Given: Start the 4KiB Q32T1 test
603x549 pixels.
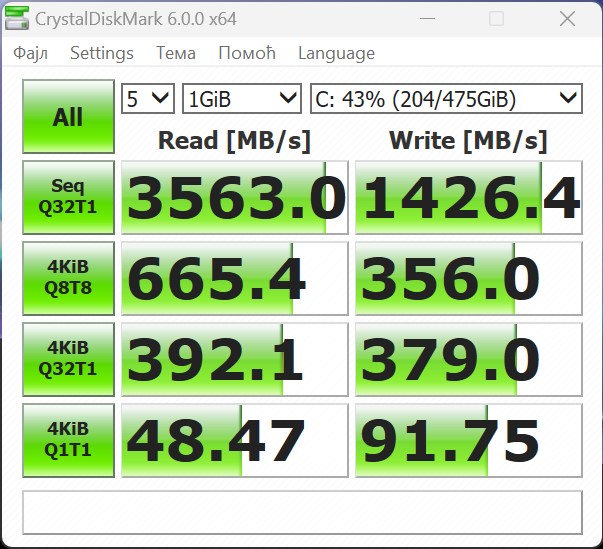Looking at the screenshot, I should [68, 359].
